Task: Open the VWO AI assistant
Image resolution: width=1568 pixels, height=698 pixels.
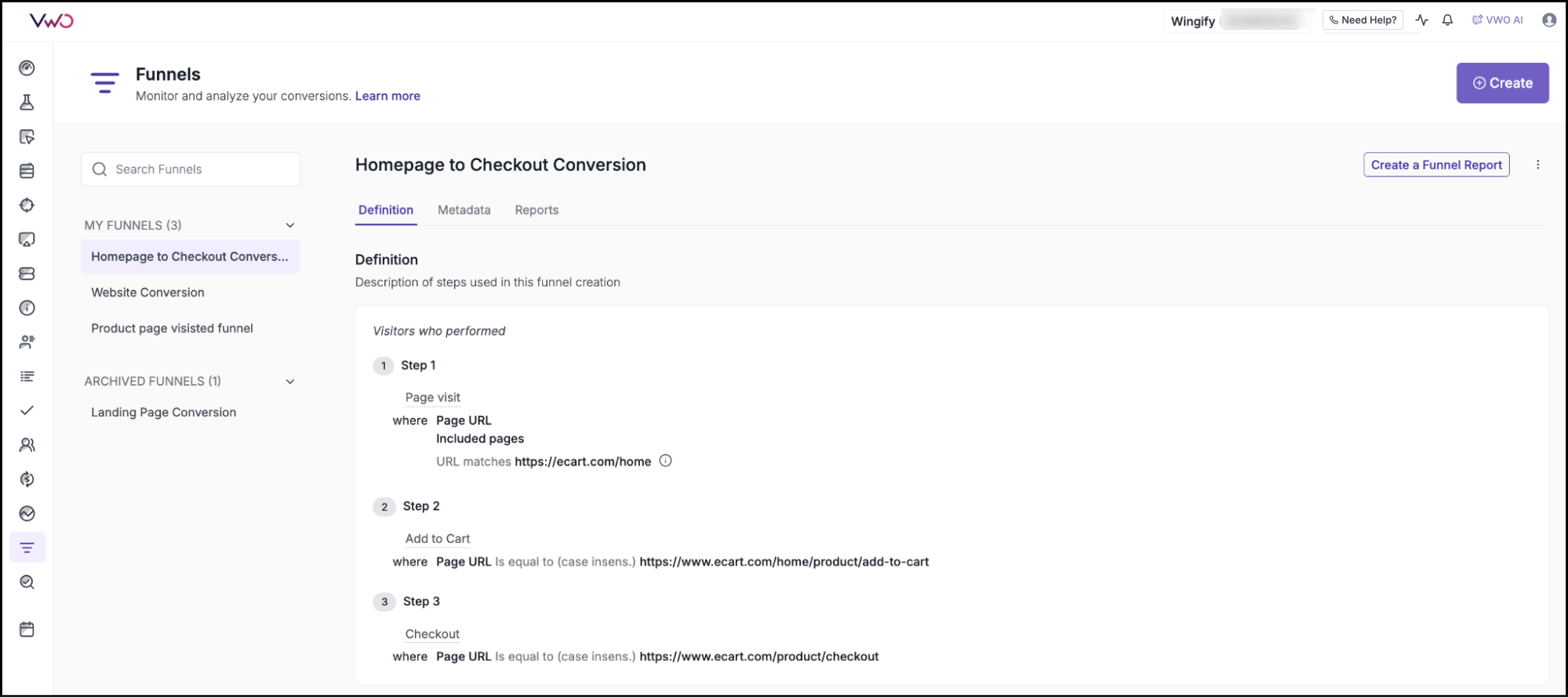Action: (1497, 20)
